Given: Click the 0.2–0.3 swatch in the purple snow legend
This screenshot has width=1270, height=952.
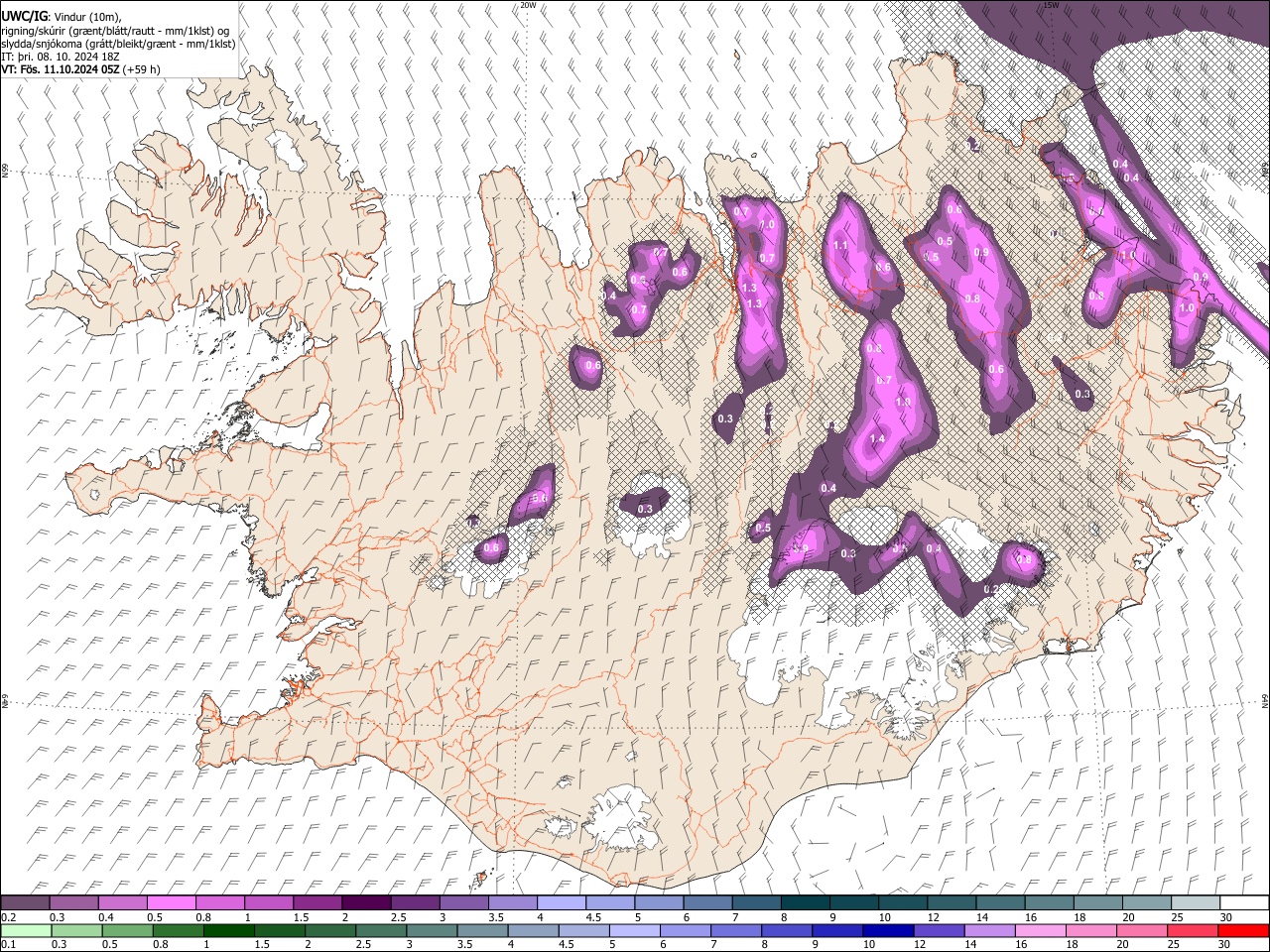Looking at the screenshot, I should pos(26,902).
